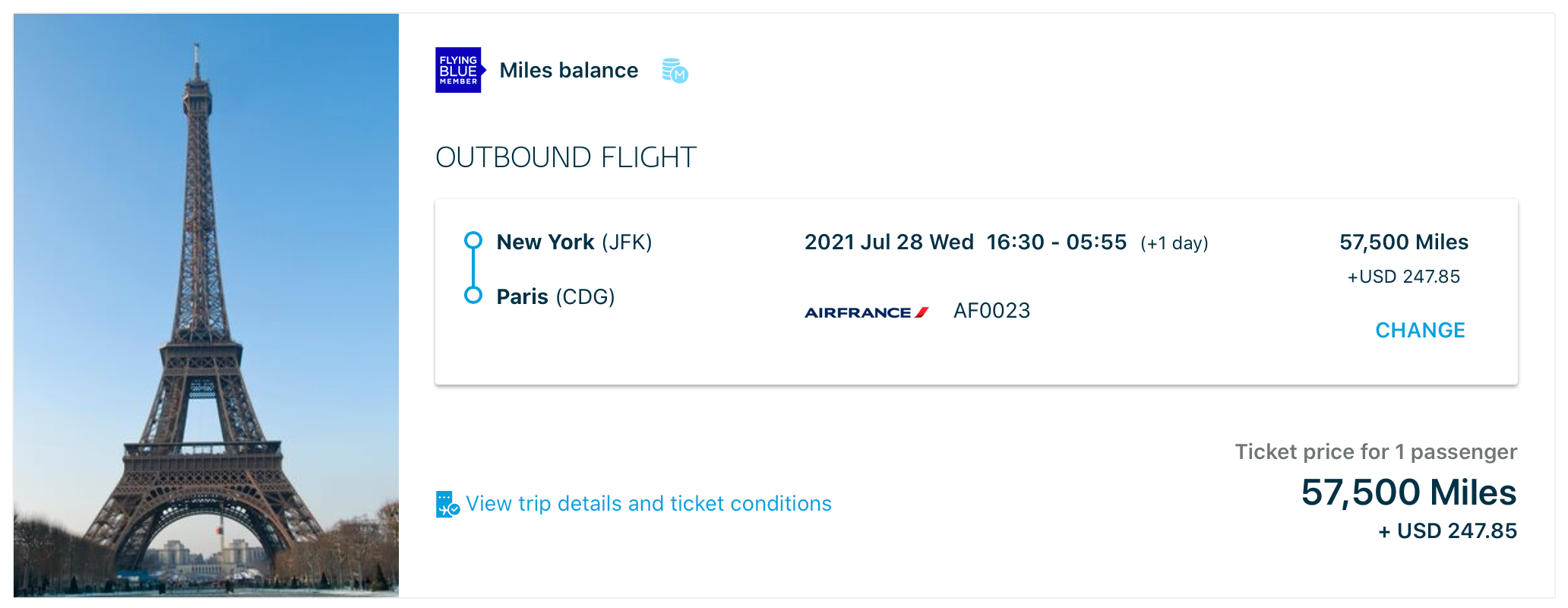Select the flight number AF0023
Viewport: 1568px width, 608px height.
click(992, 310)
